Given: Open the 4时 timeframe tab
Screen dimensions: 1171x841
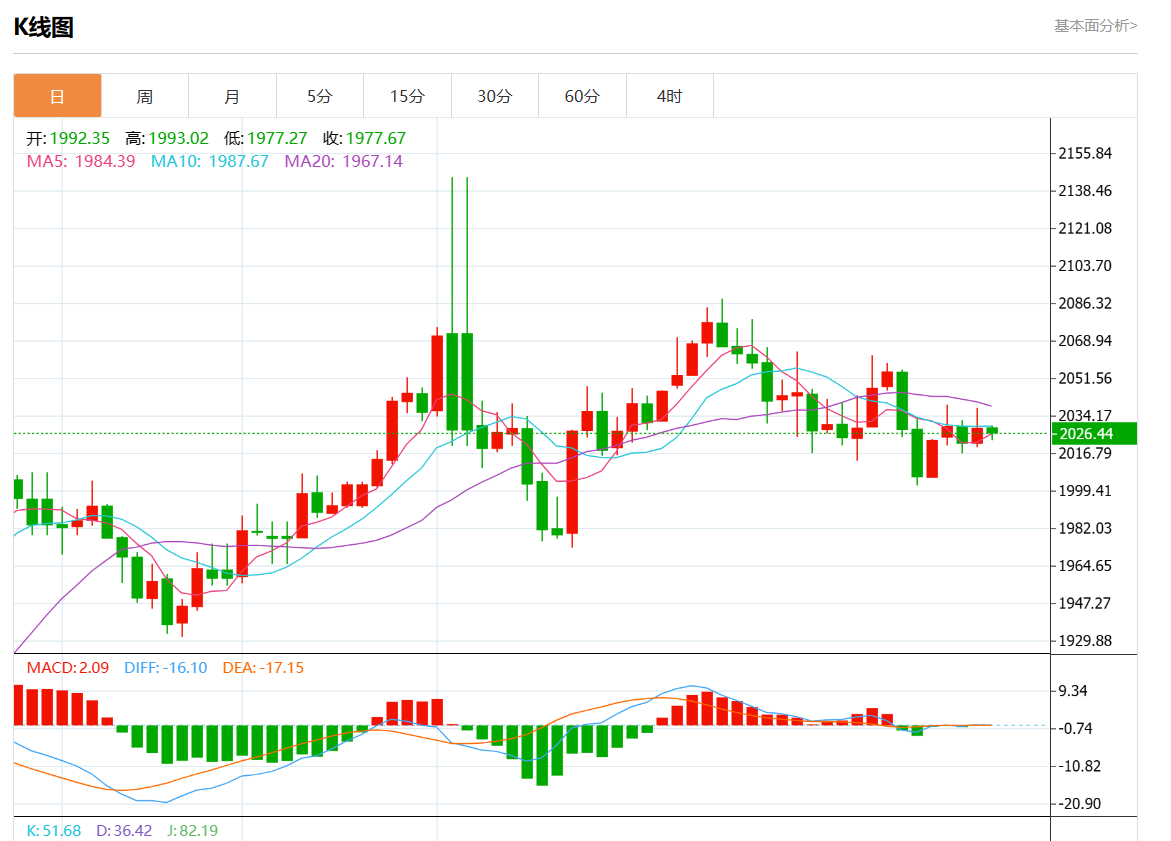Looking at the screenshot, I should 670,96.
